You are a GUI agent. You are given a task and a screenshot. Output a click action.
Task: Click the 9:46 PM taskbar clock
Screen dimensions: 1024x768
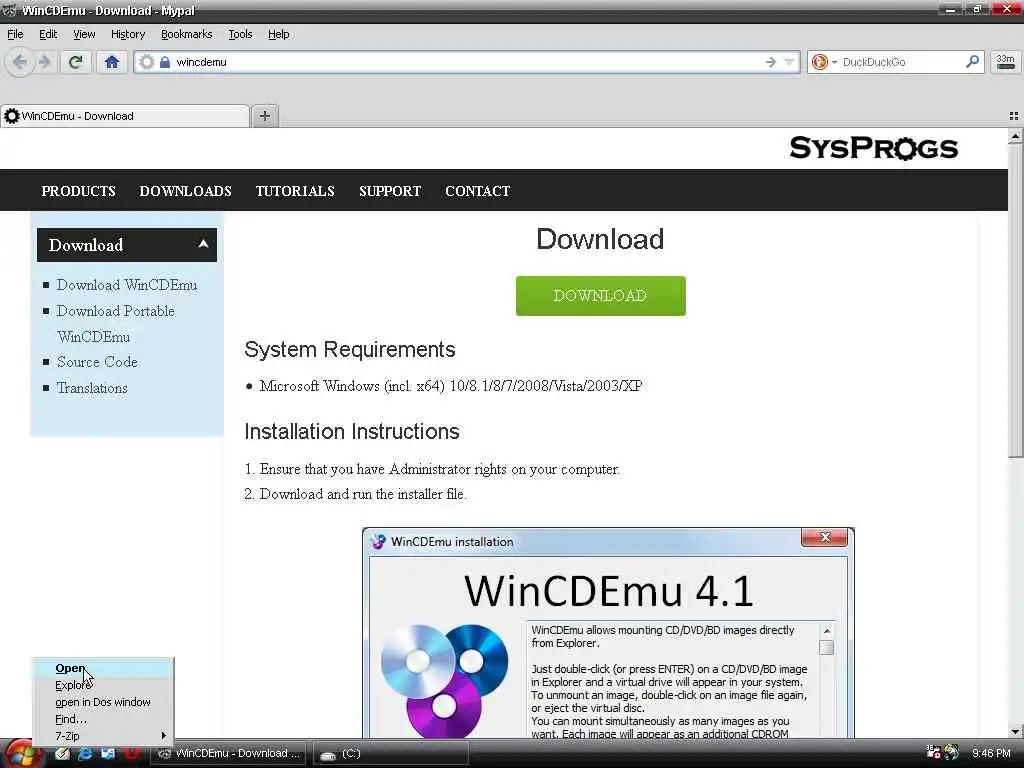point(991,753)
